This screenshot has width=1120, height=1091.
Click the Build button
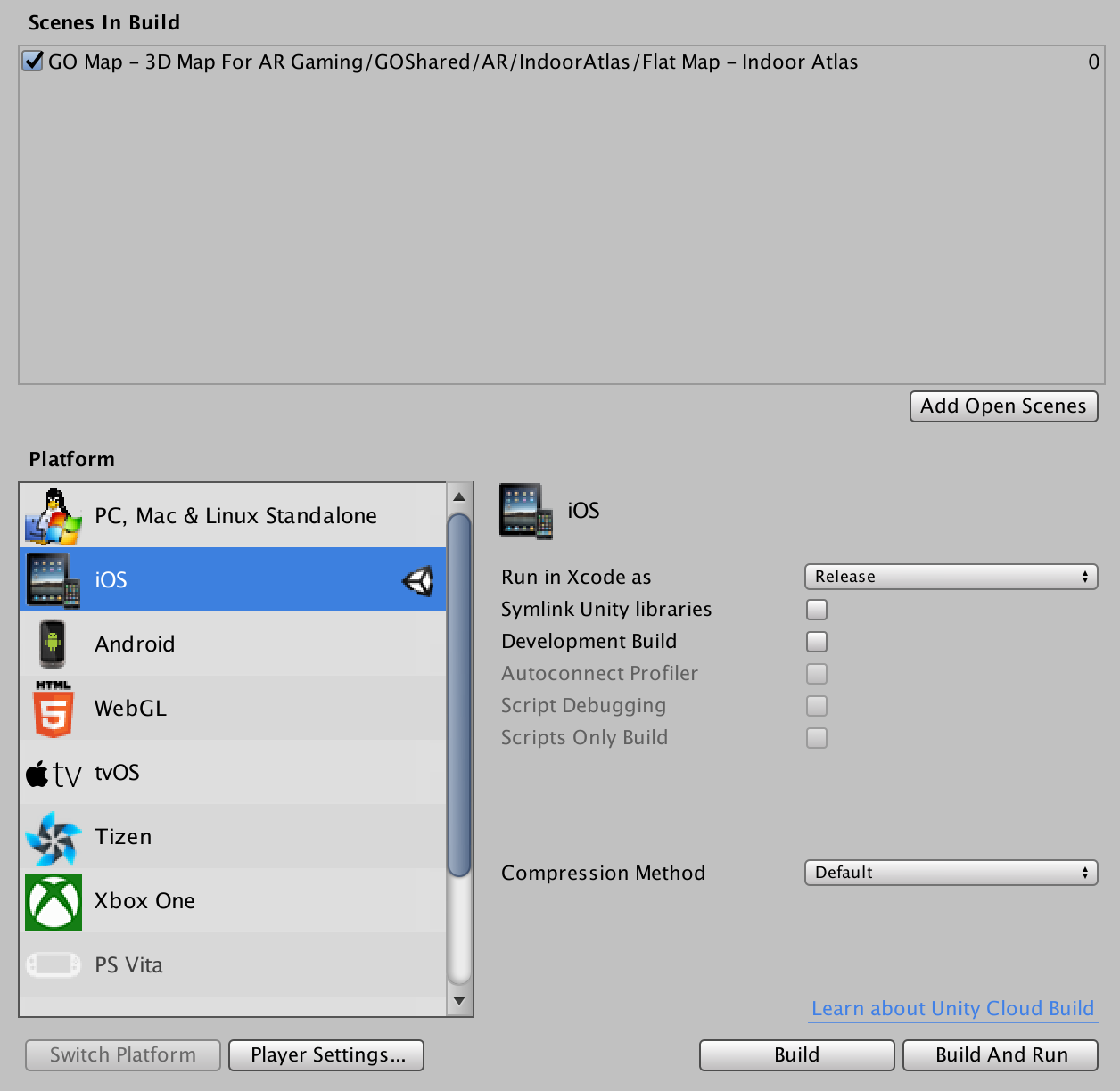(795, 1054)
